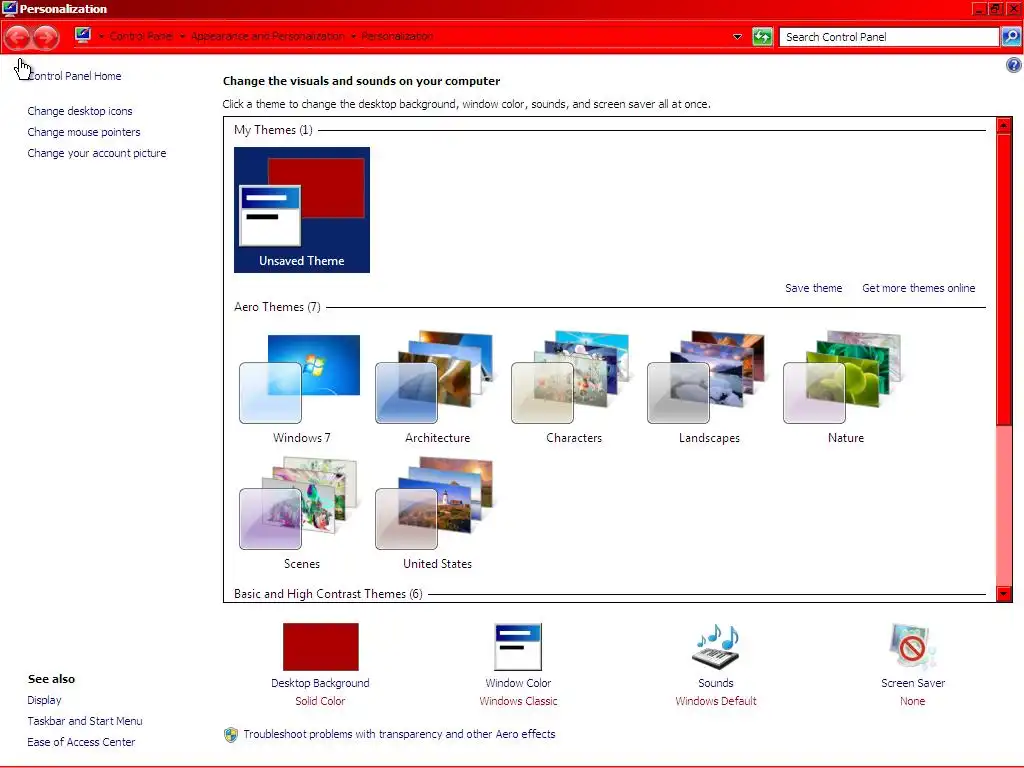Image resolution: width=1024 pixels, height=768 pixels.
Task: Click the shield icon beside Troubleshoot link
Action: [231, 735]
